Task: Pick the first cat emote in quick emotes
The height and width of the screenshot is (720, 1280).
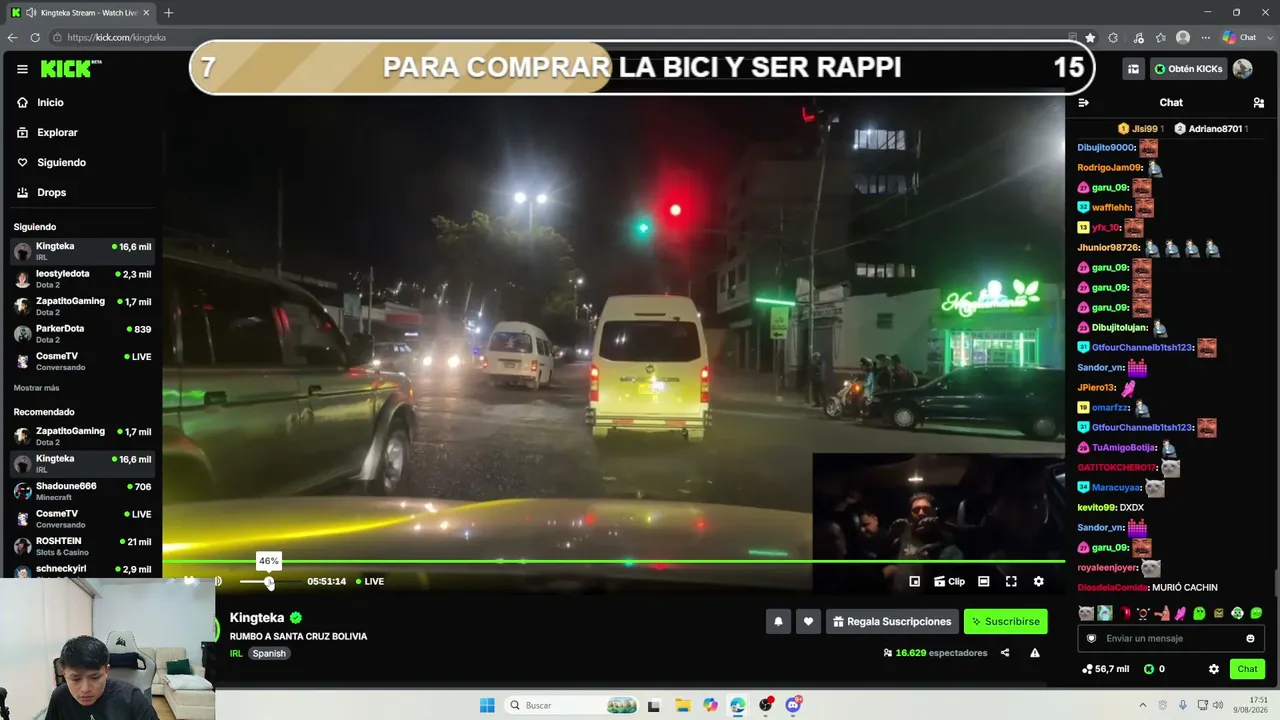Action: [x=1086, y=613]
